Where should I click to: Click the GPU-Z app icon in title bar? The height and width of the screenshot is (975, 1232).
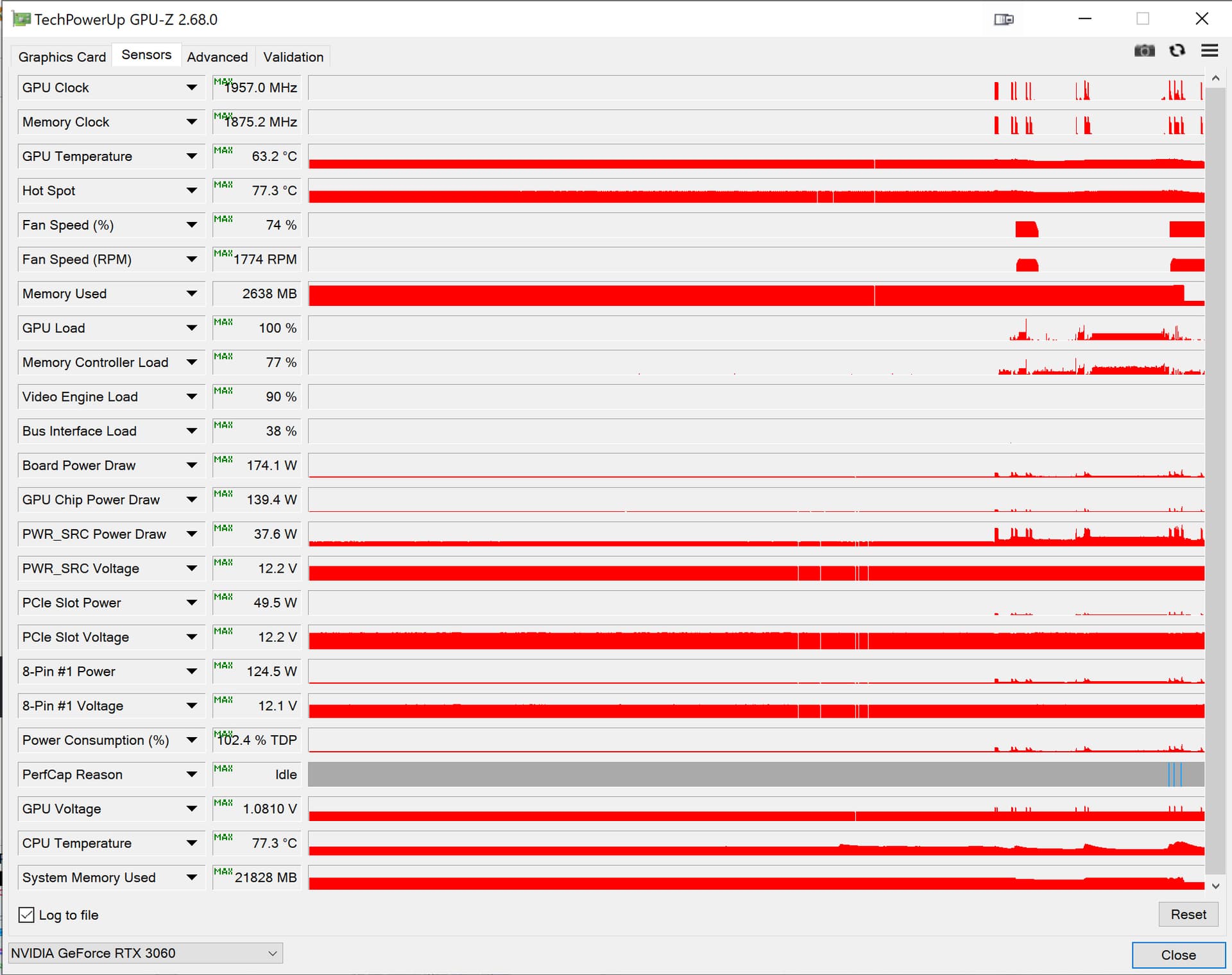point(21,19)
